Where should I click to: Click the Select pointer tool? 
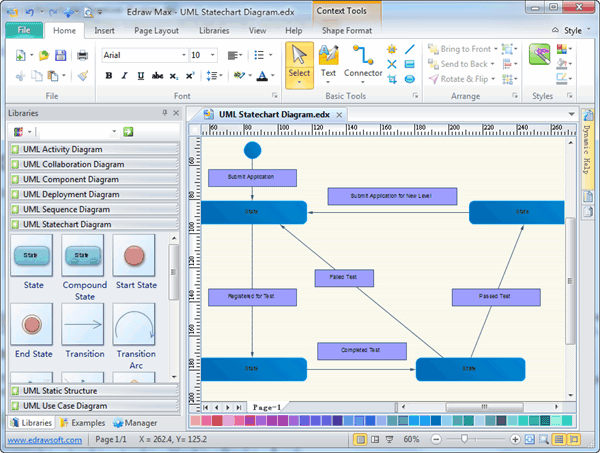point(299,63)
